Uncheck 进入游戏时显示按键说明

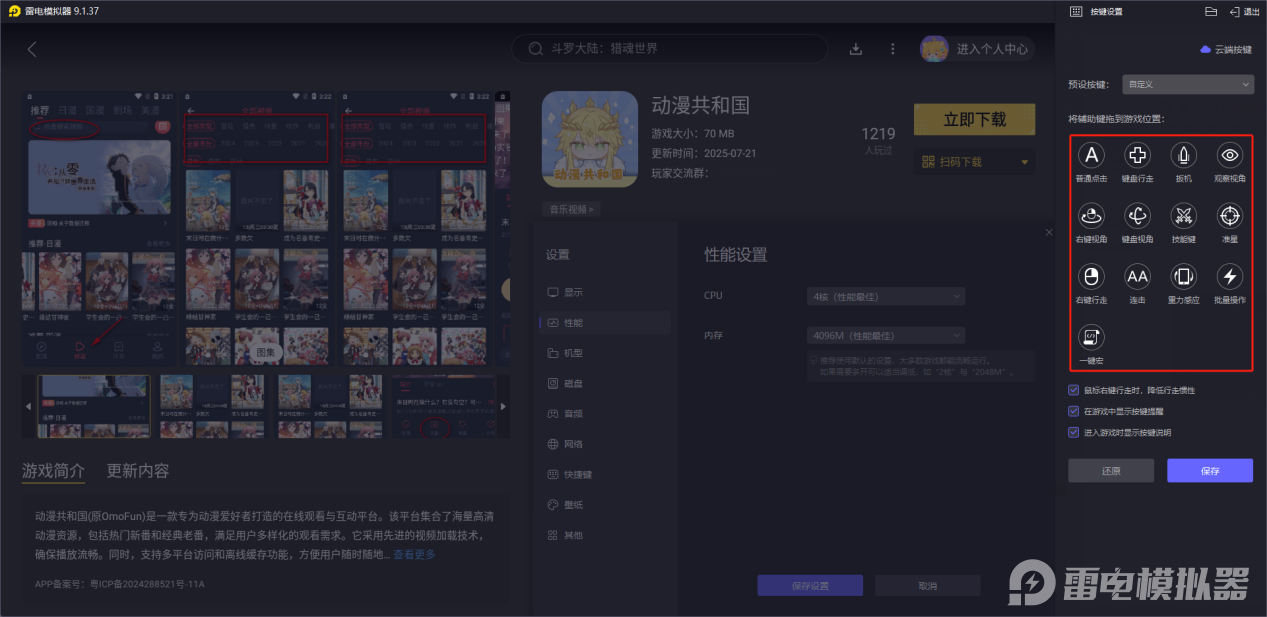tap(1073, 432)
